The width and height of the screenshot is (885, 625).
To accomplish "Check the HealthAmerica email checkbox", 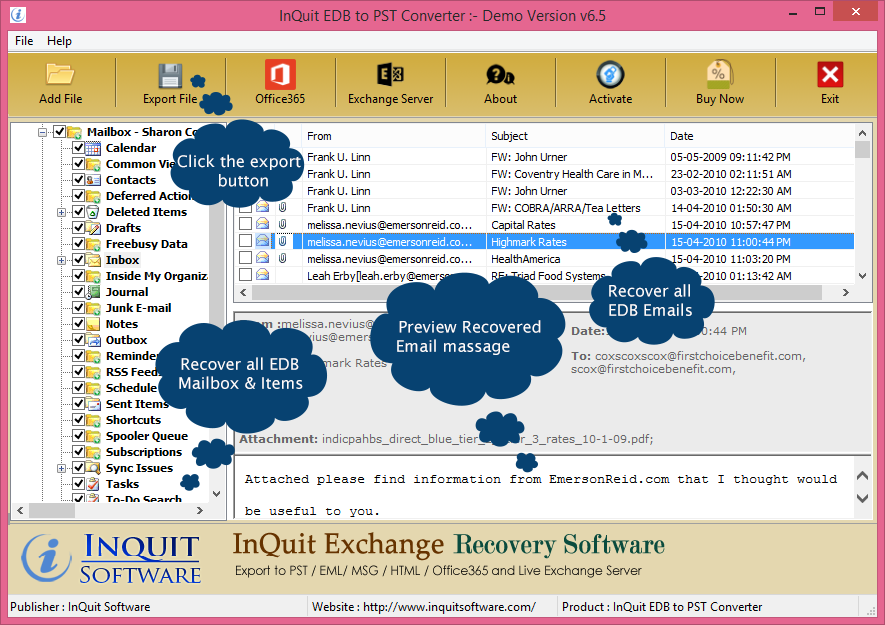I will point(245,258).
